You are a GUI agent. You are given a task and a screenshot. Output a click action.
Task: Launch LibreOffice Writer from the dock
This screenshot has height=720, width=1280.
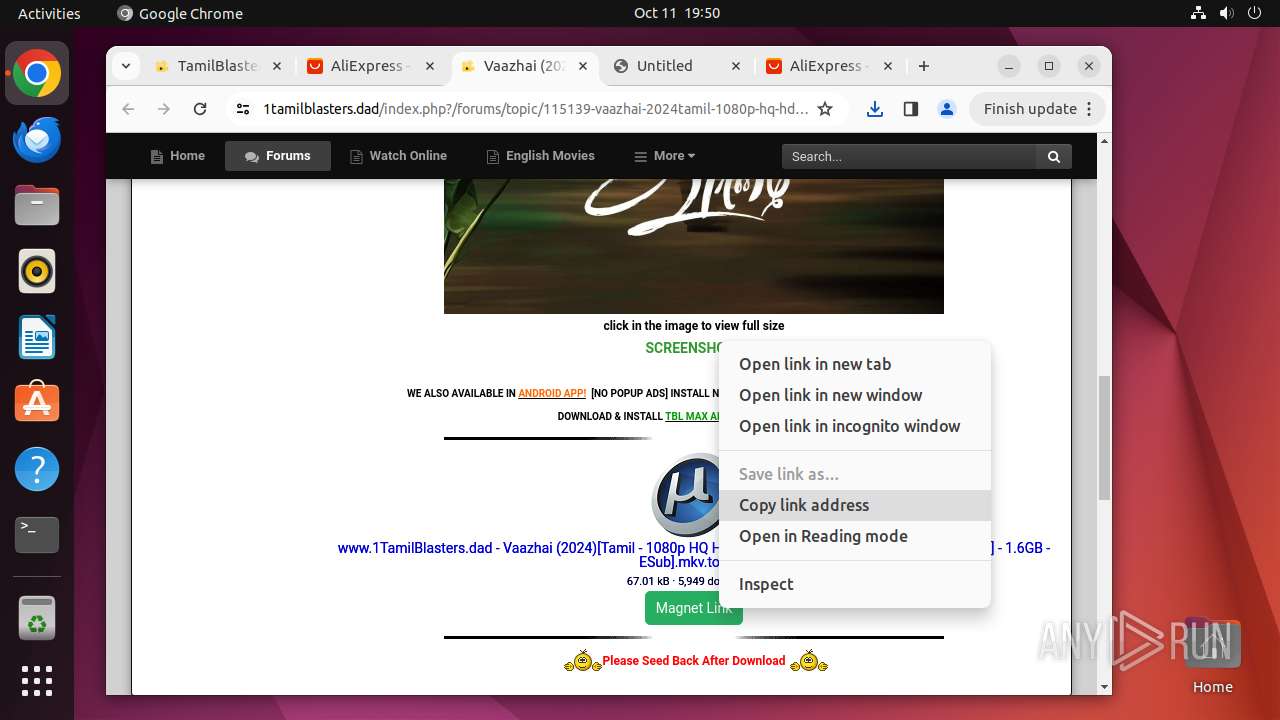pyautogui.click(x=37, y=337)
